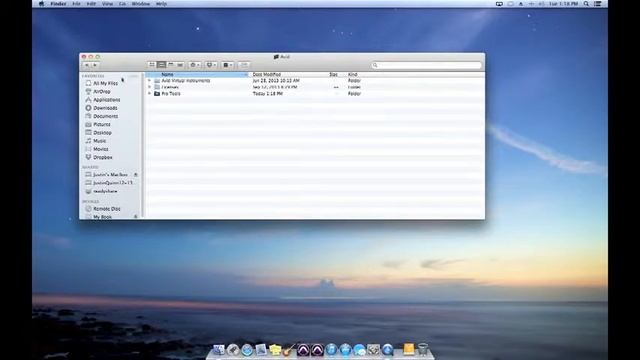Open the item arrangement dropdown
The height and width of the screenshot is (360, 640).
[x=227, y=65]
